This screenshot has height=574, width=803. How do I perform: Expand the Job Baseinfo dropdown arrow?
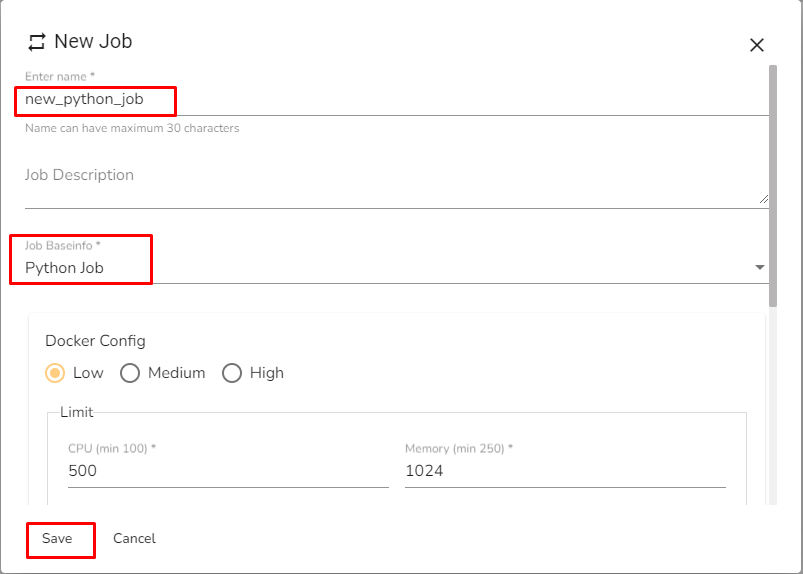click(x=760, y=268)
